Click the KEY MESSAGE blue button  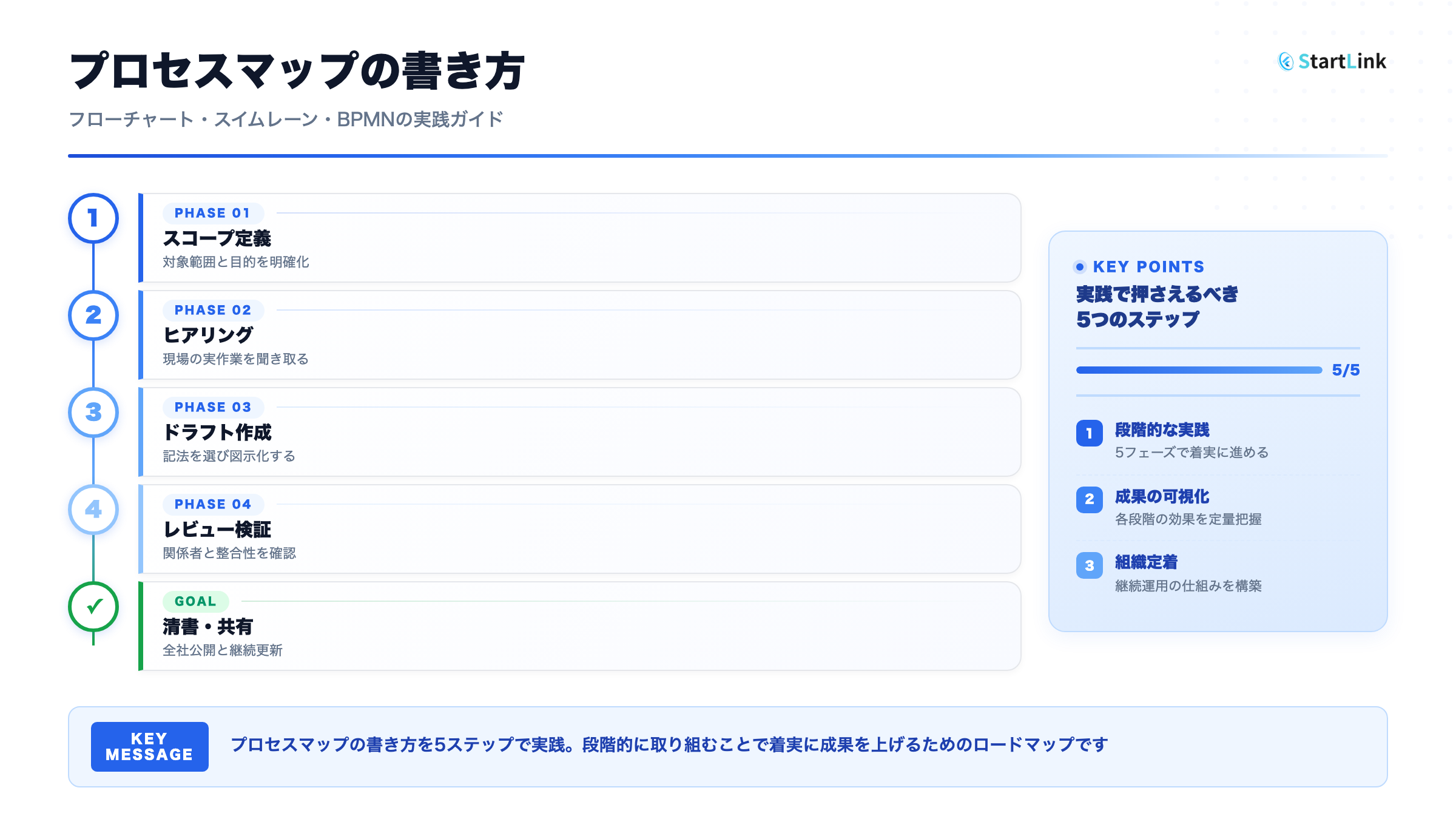[x=149, y=747]
